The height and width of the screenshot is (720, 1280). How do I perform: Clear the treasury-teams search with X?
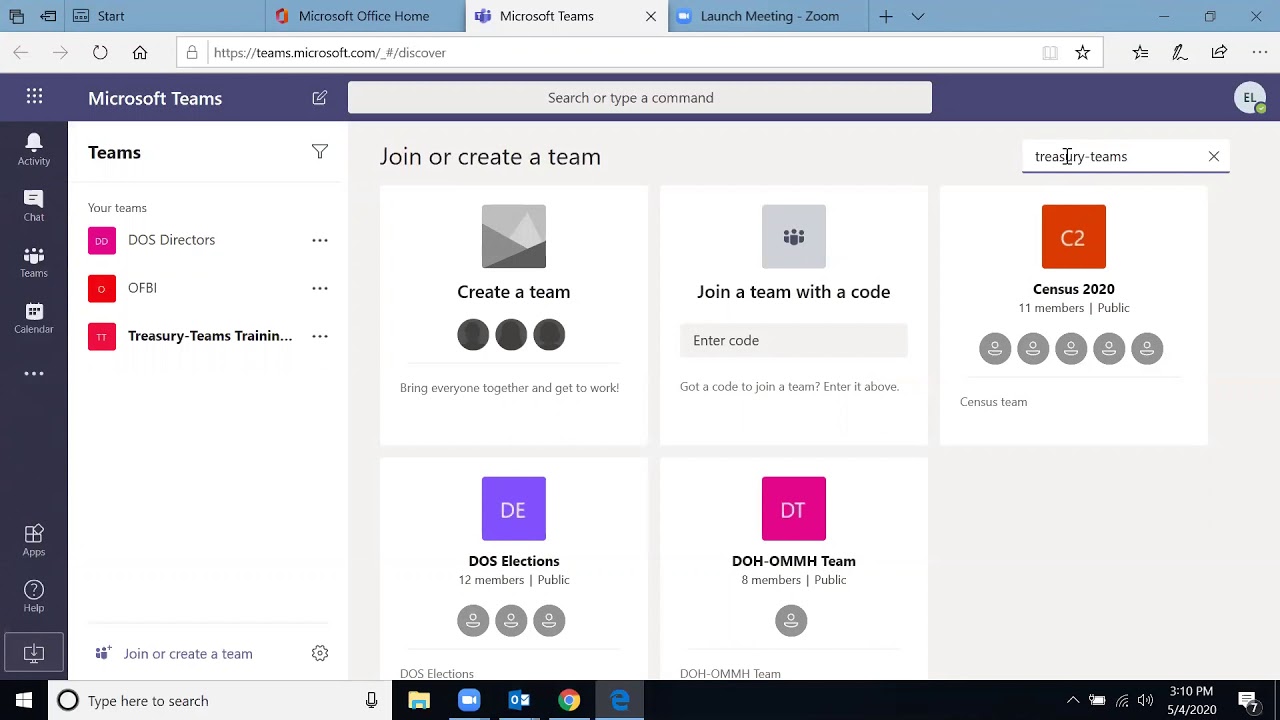click(1214, 156)
